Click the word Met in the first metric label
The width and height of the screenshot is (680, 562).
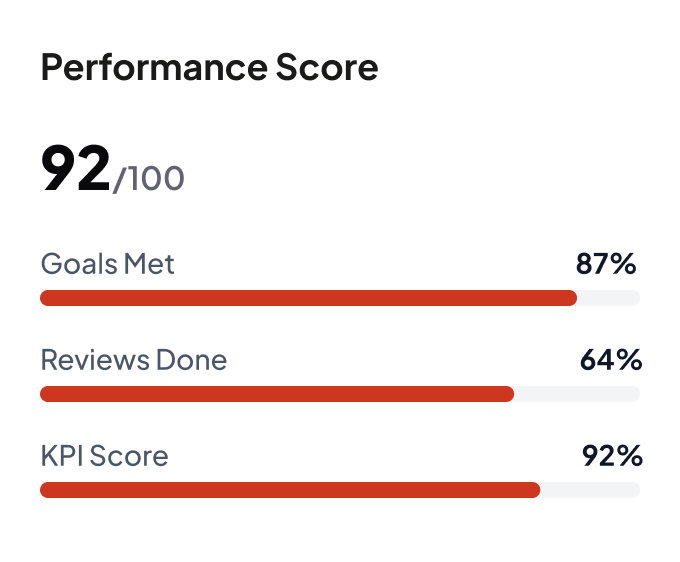point(148,264)
